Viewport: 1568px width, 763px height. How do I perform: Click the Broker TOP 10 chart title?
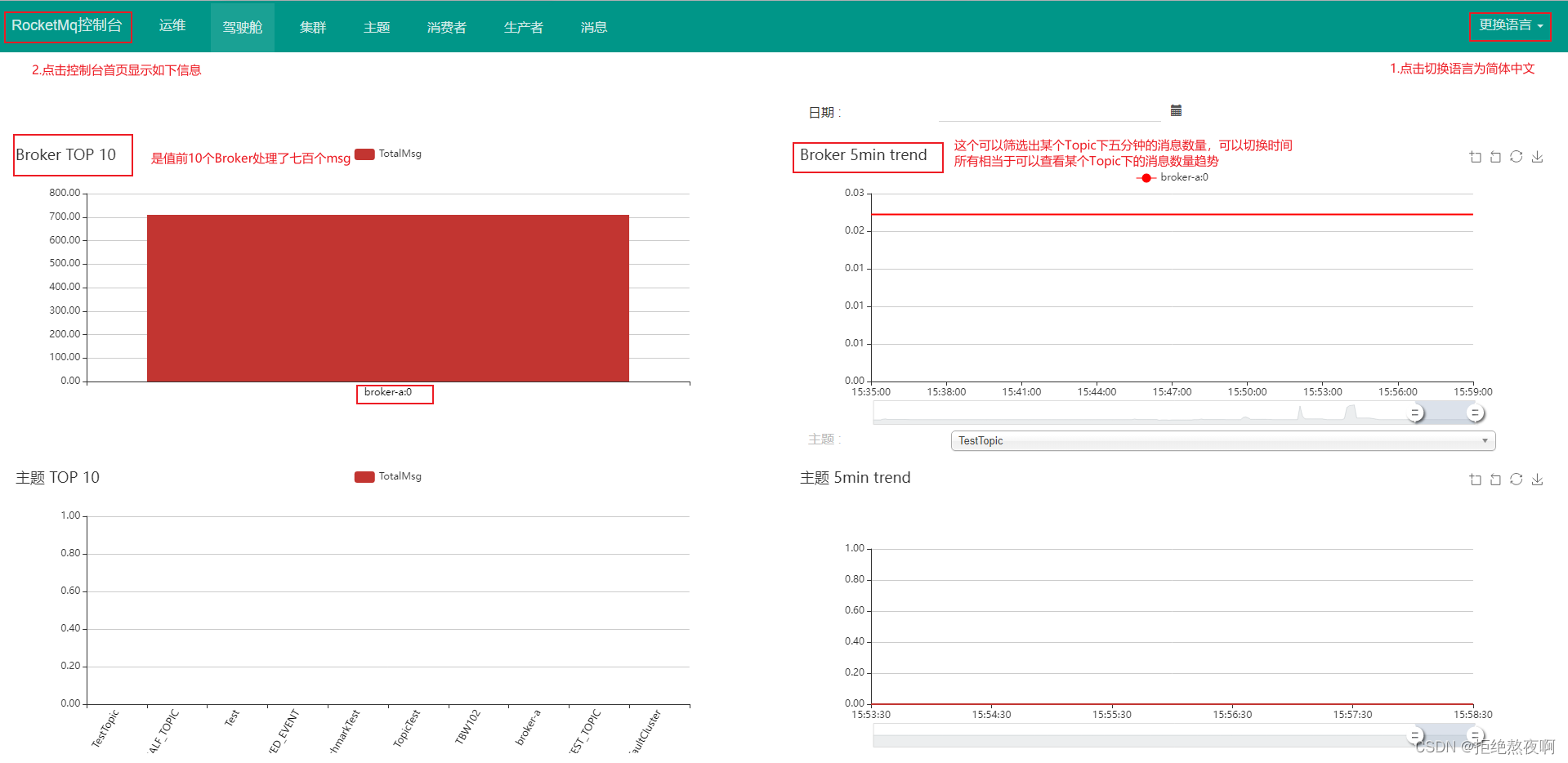[66, 155]
